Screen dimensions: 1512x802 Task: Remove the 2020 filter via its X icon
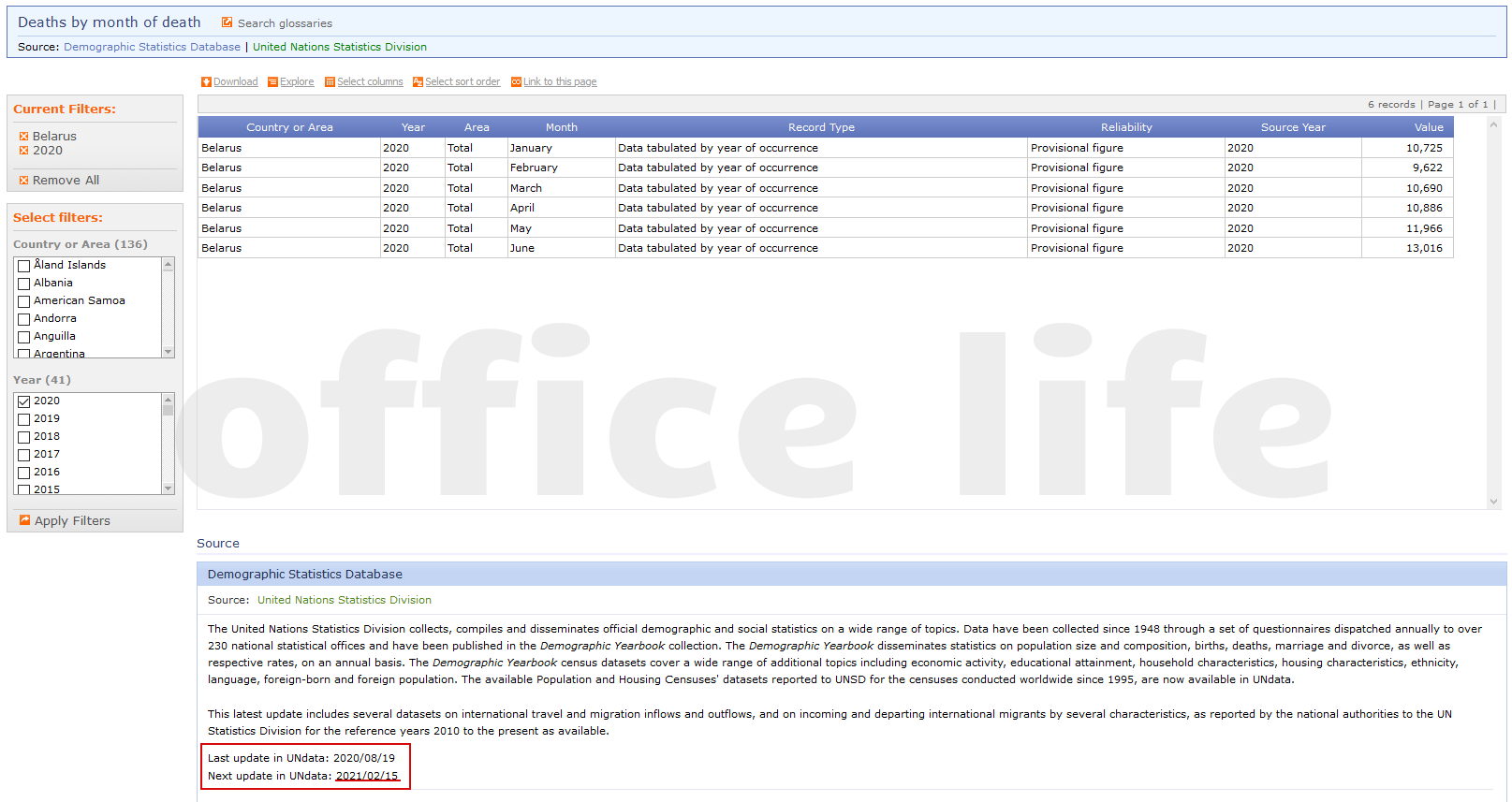click(x=24, y=151)
